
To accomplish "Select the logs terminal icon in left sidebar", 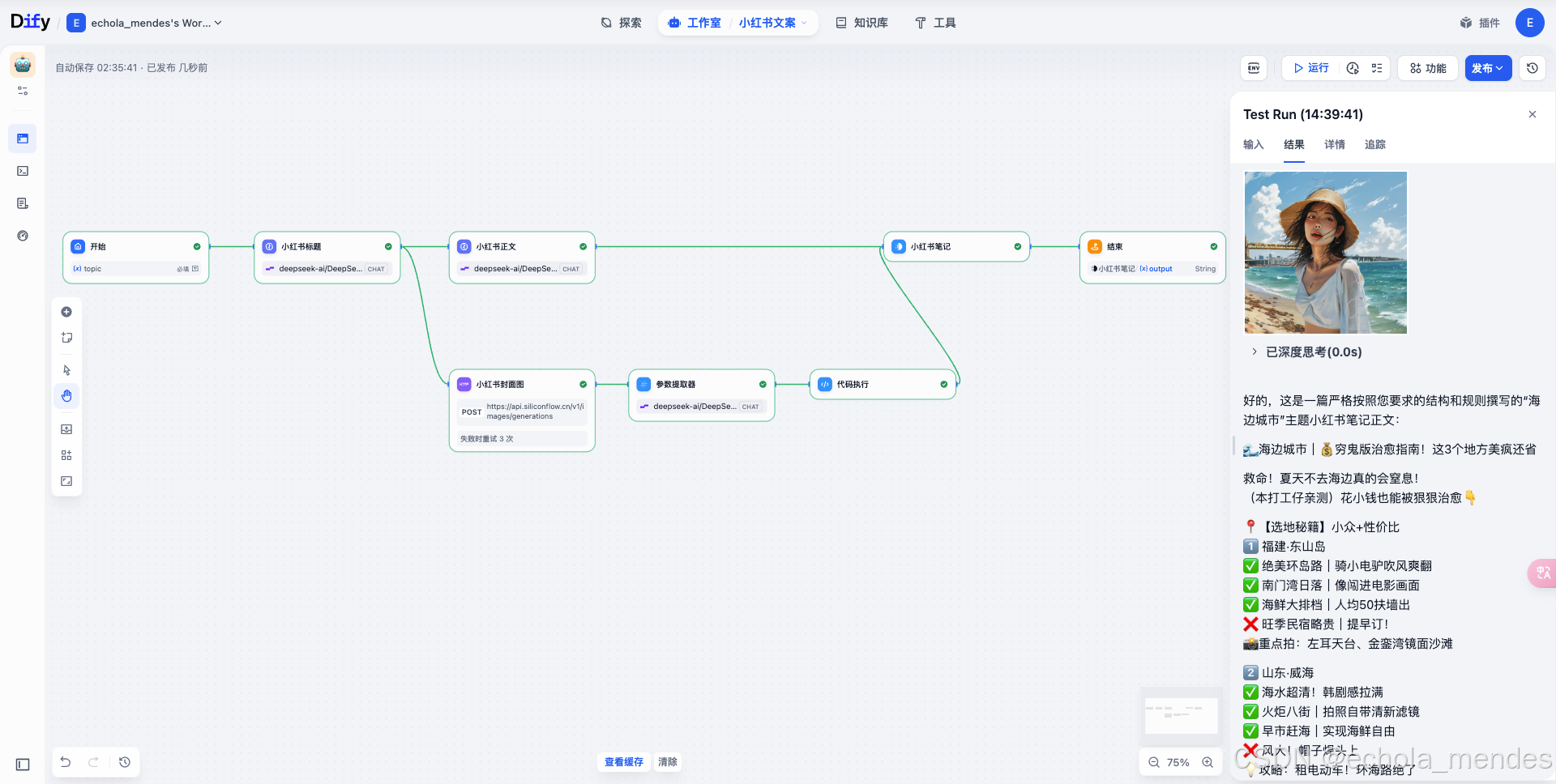I will click(x=22, y=171).
